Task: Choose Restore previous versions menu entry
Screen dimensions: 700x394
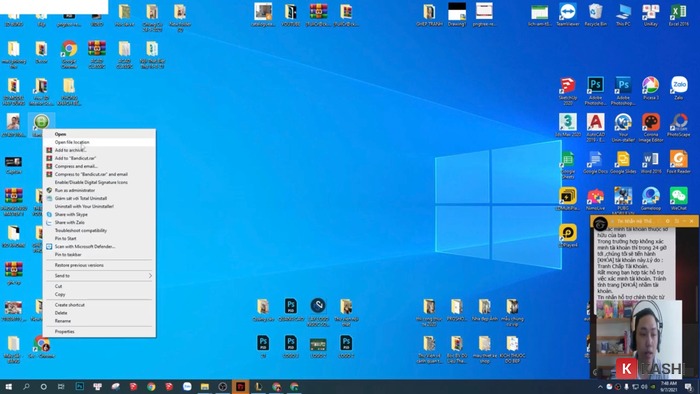Action: pyautogui.click(x=79, y=265)
